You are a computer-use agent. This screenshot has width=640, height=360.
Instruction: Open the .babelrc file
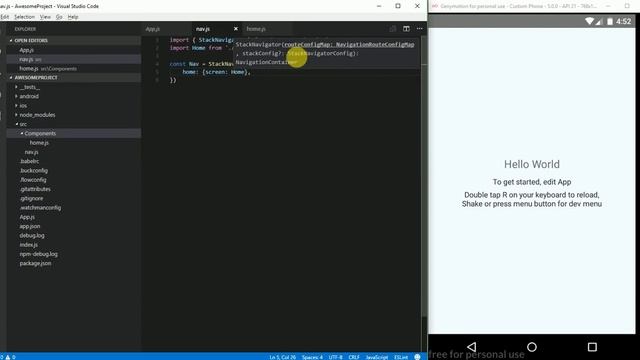pyautogui.click(x=29, y=161)
